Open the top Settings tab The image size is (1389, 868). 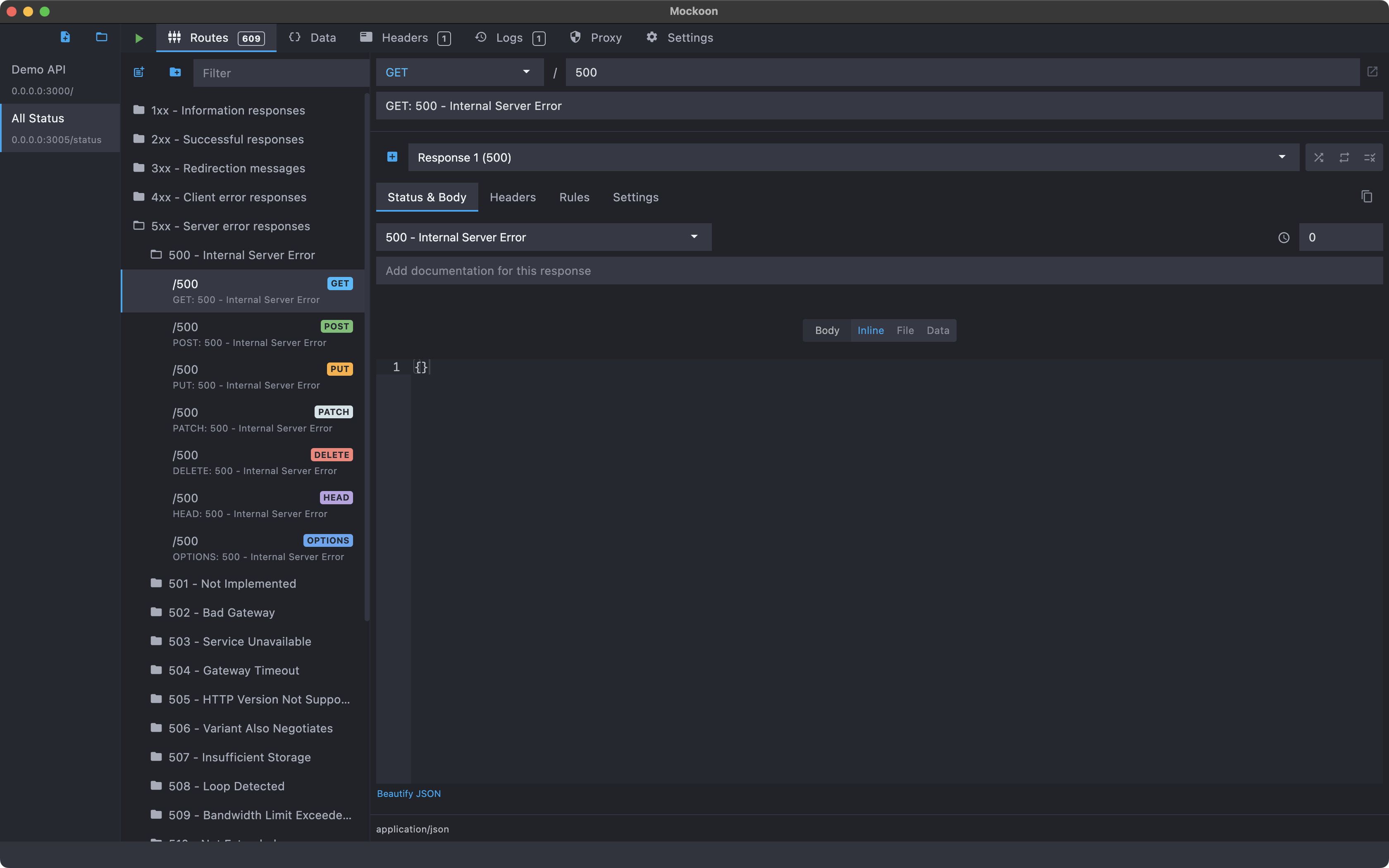[680, 38]
